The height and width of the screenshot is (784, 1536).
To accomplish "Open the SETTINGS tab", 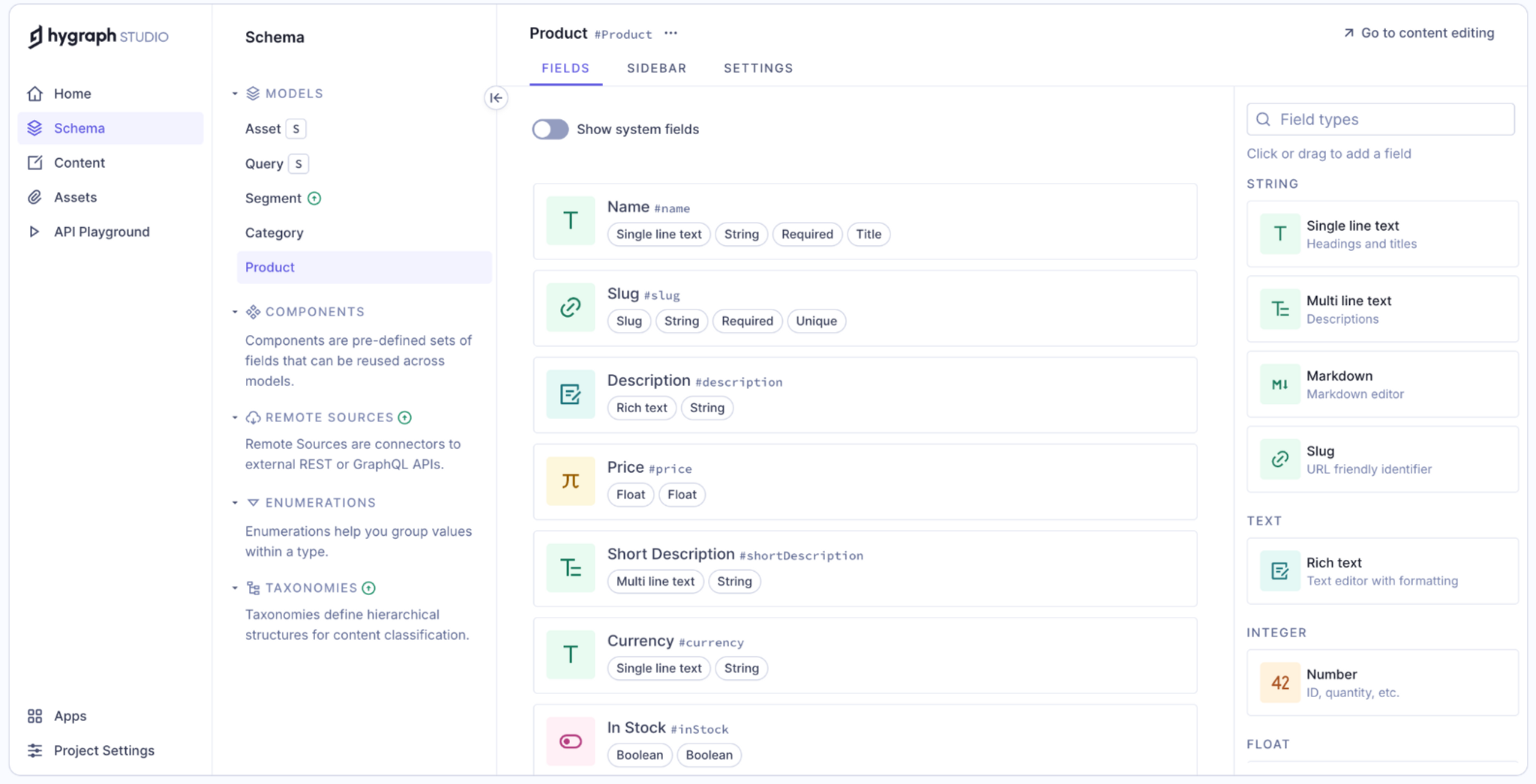I will point(758,67).
